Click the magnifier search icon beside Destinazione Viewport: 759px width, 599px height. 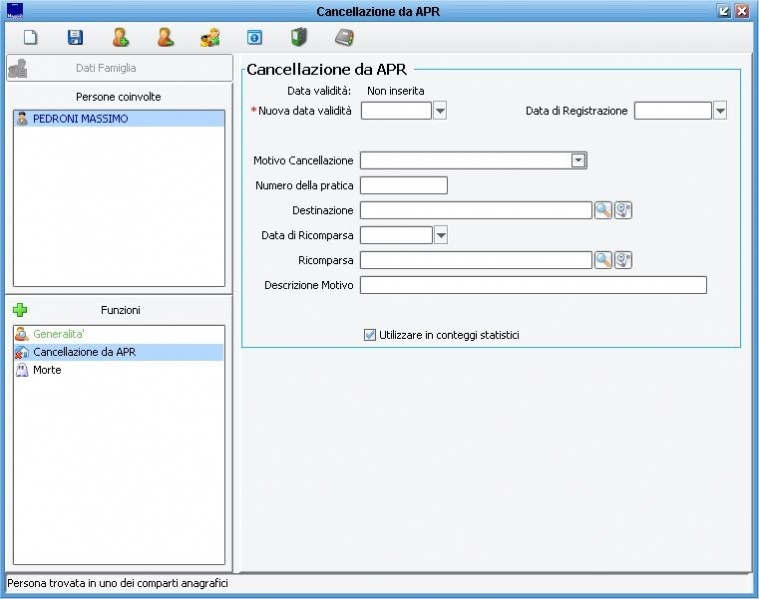point(603,210)
